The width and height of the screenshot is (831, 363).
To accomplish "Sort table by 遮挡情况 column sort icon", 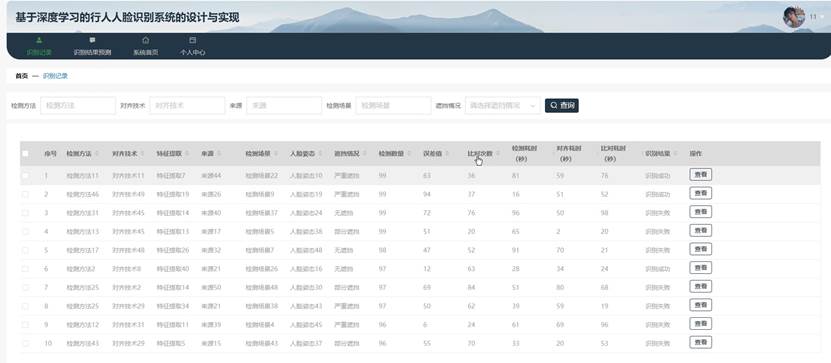I will click(x=365, y=154).
